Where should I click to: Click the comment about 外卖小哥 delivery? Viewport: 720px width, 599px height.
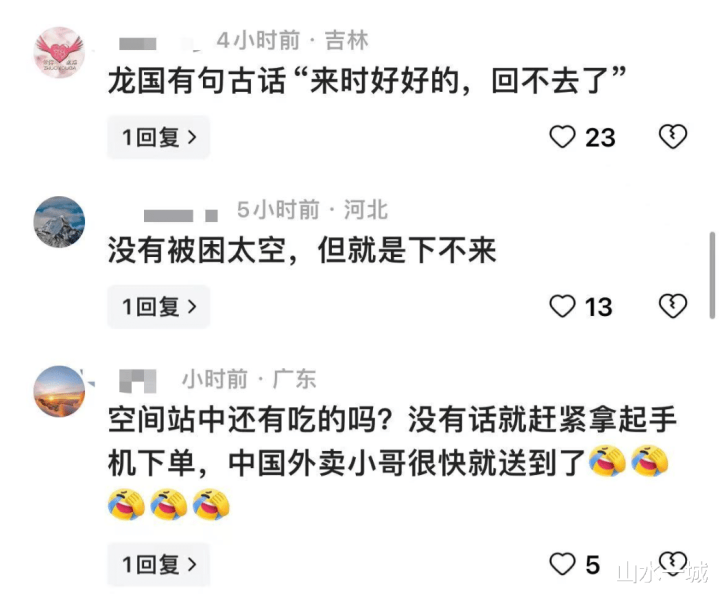pos(393,462)
